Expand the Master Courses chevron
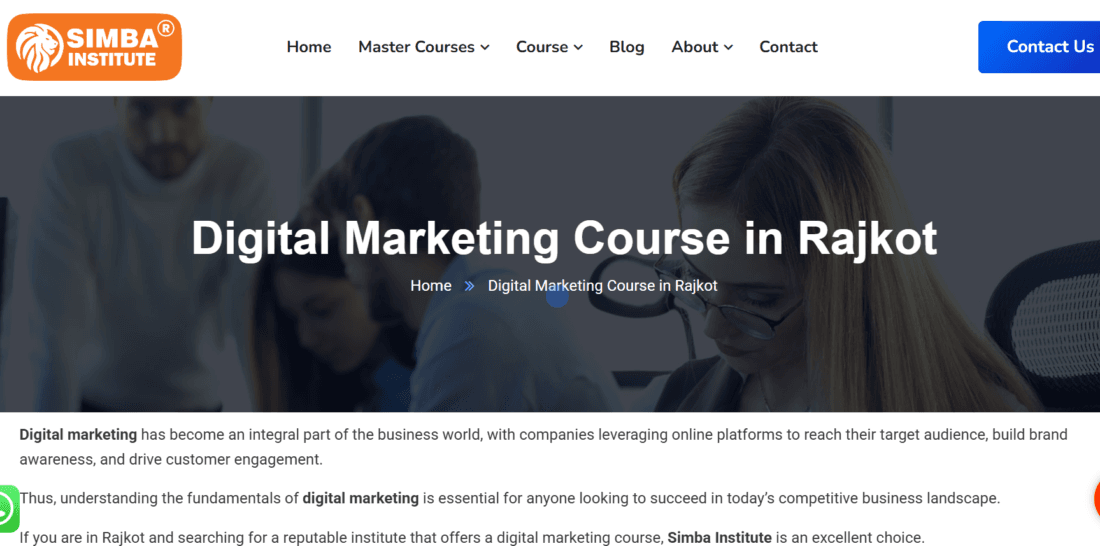This screenshot has height=546, width=1100. 485,48
